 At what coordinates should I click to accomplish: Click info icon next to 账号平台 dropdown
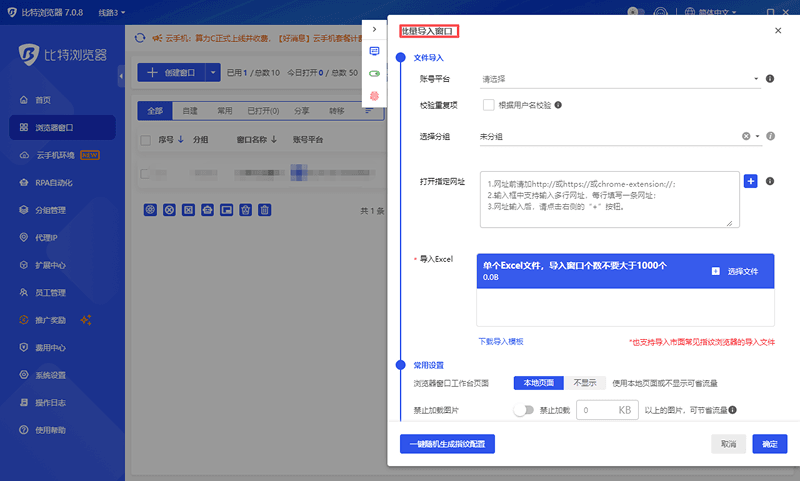(770, 78)
